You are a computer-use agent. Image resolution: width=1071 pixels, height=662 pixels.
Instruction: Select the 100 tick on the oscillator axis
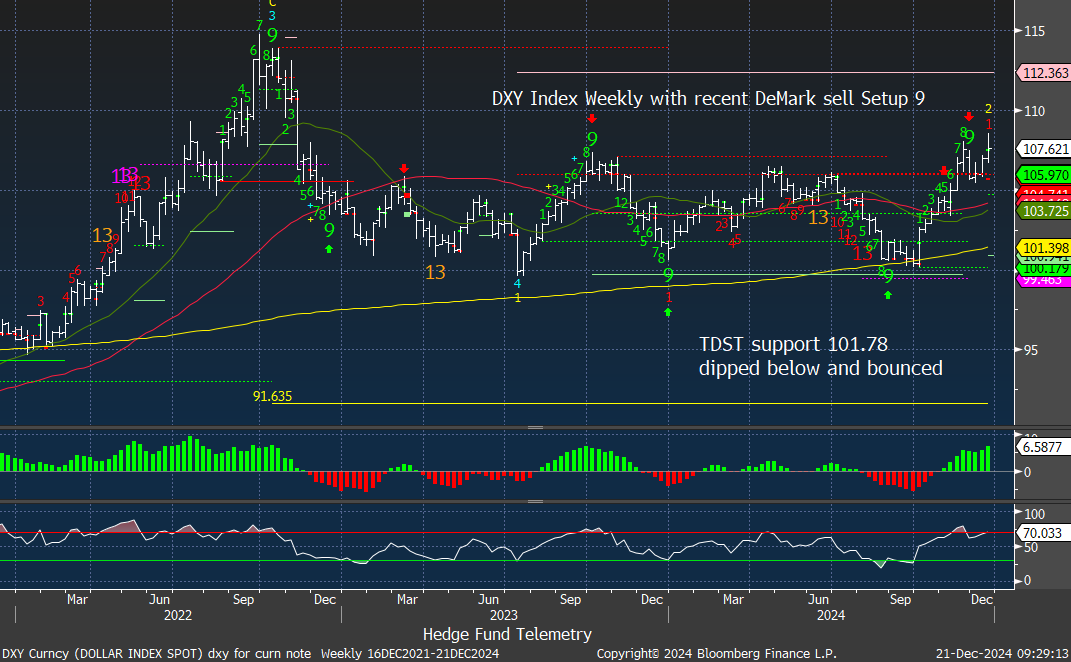click(1034, 514)
